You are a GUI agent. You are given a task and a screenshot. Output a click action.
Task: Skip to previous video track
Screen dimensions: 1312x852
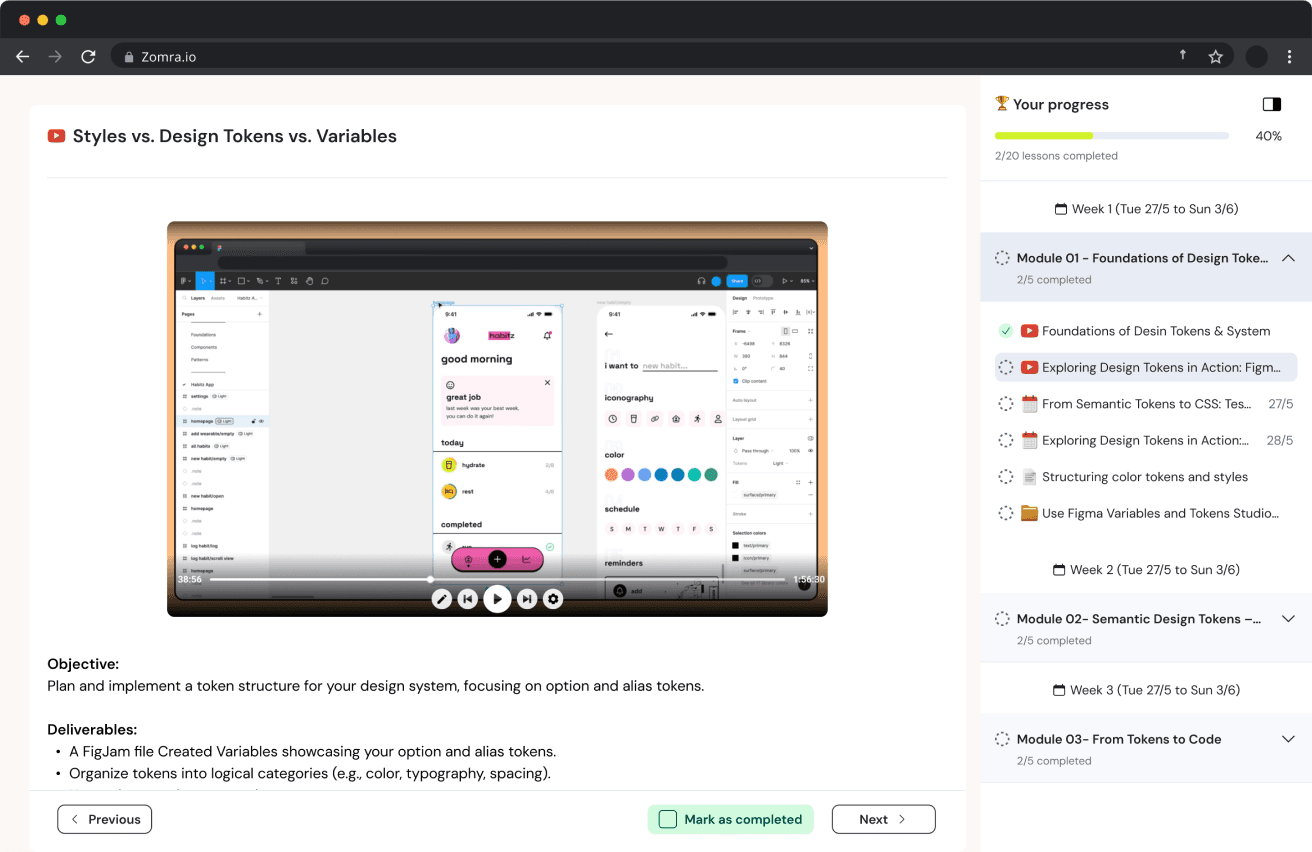pyautogui.click(x=467, y=599)
